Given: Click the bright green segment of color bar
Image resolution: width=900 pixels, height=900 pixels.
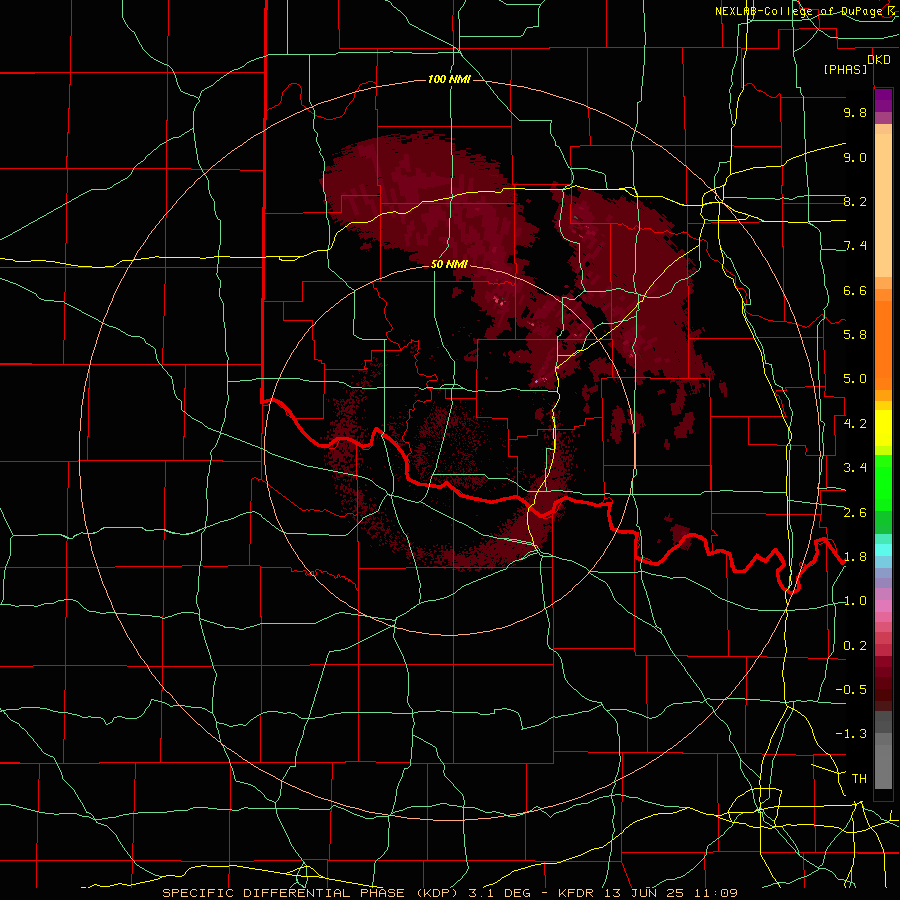Looking at the screenshot, I should [x=883, y=483].
